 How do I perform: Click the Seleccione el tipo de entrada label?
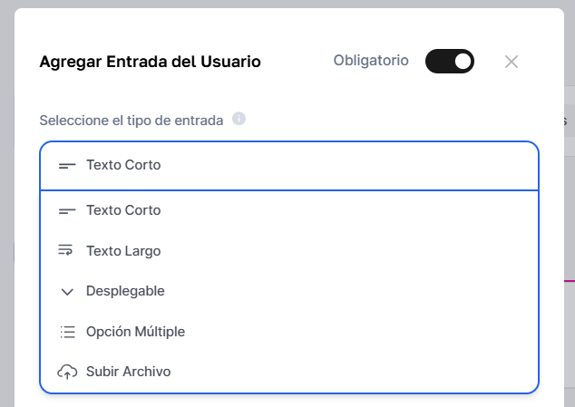click(131, 120)
